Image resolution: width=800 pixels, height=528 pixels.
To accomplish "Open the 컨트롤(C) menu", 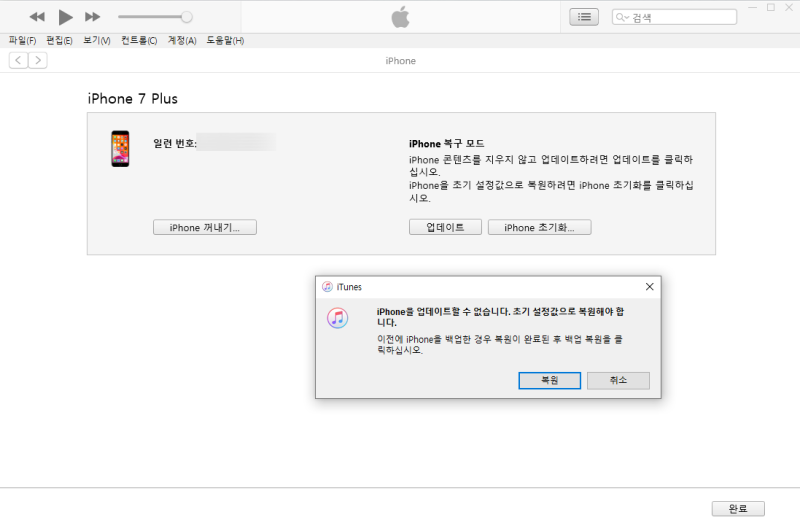I will click(139, 40).
